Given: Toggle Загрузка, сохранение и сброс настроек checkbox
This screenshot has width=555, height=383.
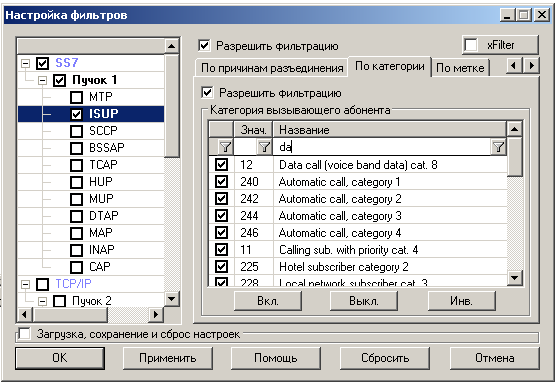Looking at the screenshot, I should (24, 334).
